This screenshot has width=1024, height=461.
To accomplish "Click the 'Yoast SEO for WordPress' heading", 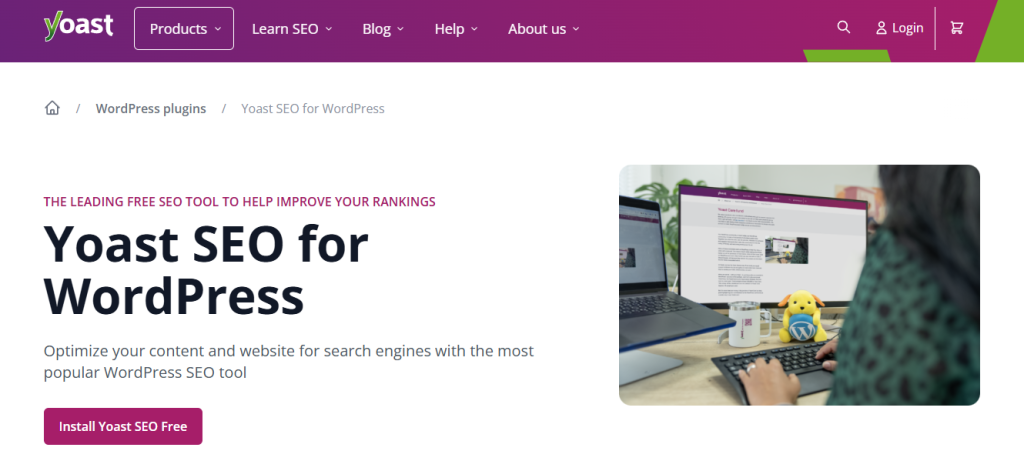I will pyautogui.click(x=206, y=270).
